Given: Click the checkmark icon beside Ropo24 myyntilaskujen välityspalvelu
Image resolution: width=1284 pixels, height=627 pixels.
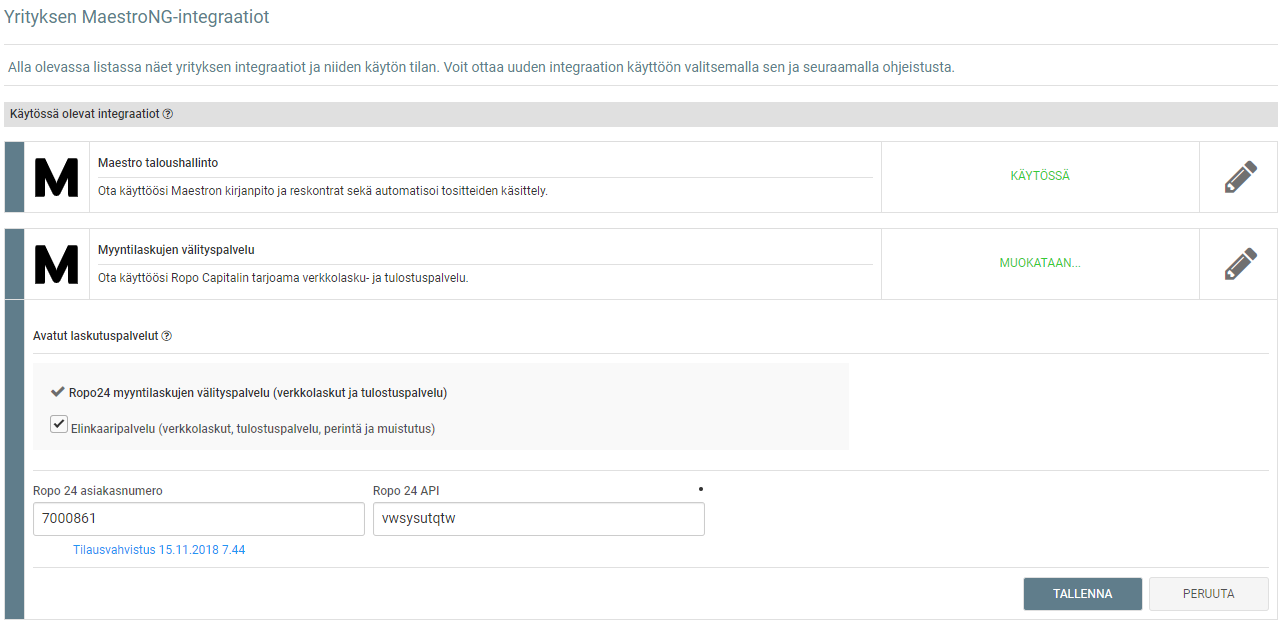Looking at the screenshot, I should tap(57, 392).
